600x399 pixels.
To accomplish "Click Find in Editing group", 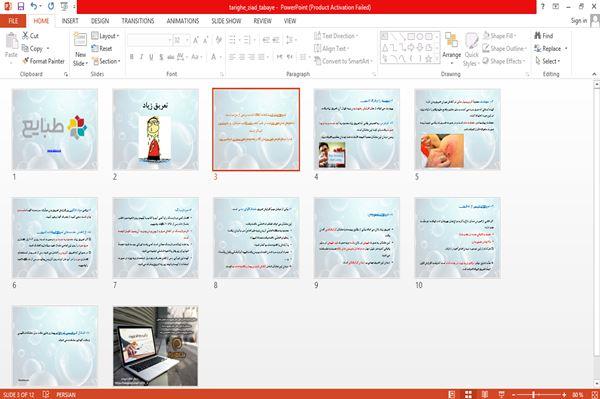I will (544, 36).
